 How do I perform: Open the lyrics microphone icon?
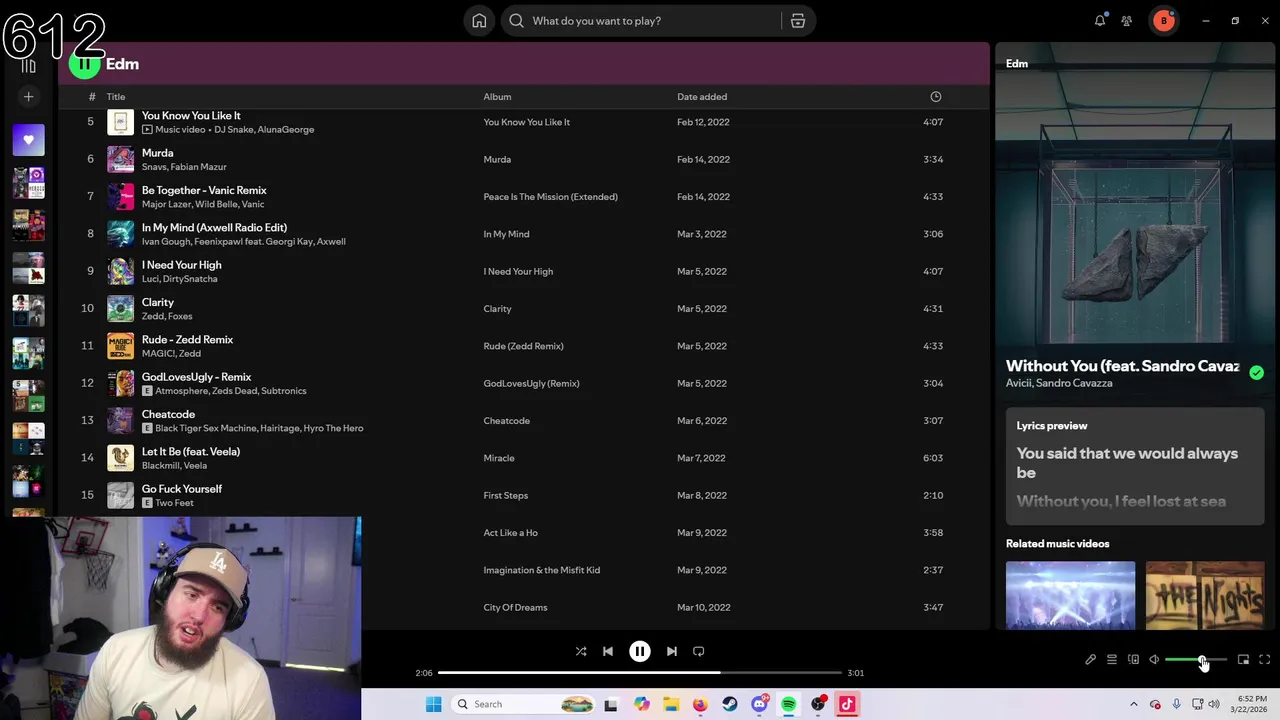coord(1090,660)
